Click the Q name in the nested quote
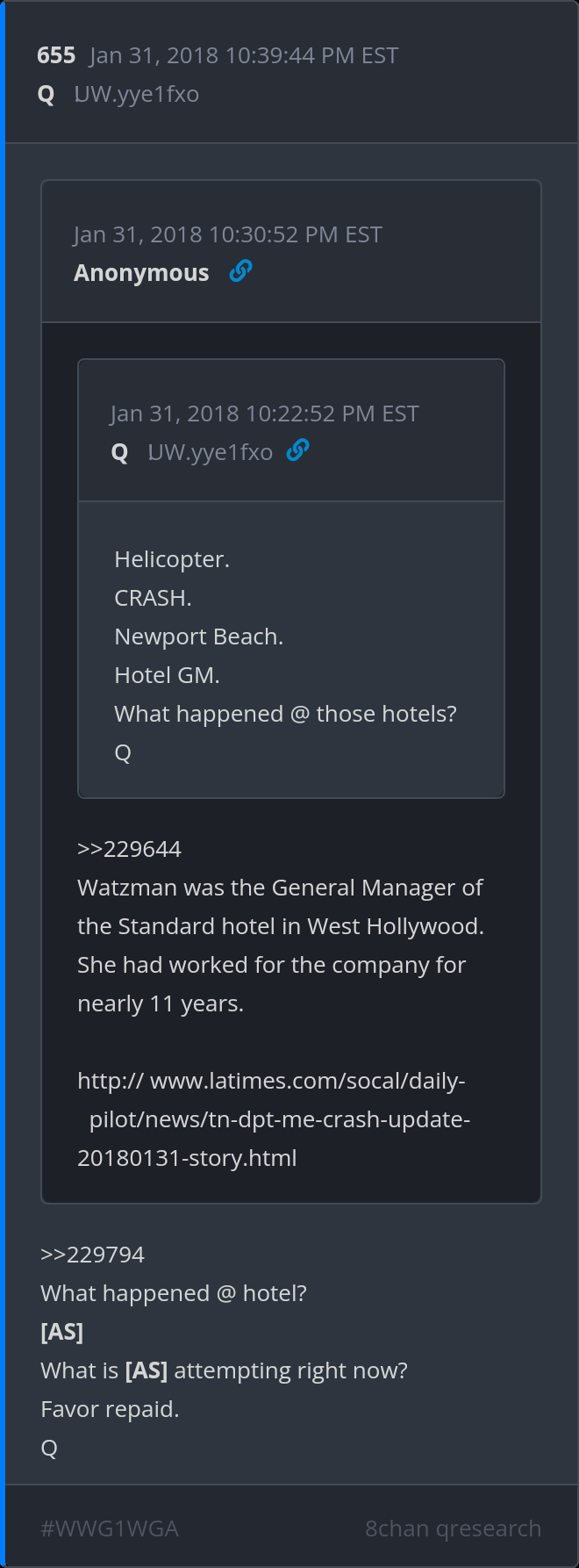 click(x=120, y=452)
